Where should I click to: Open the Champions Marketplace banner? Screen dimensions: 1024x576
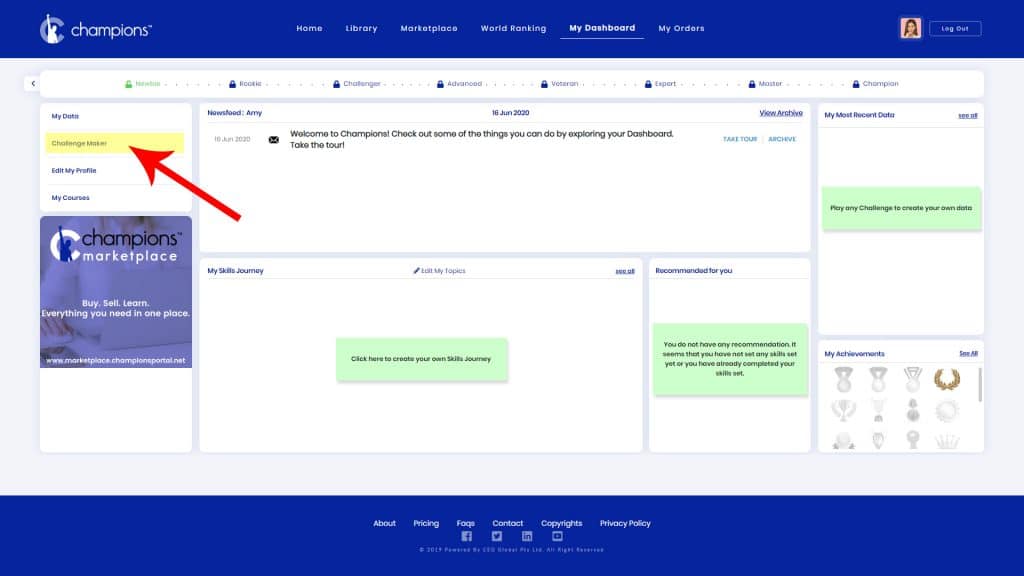116,292
